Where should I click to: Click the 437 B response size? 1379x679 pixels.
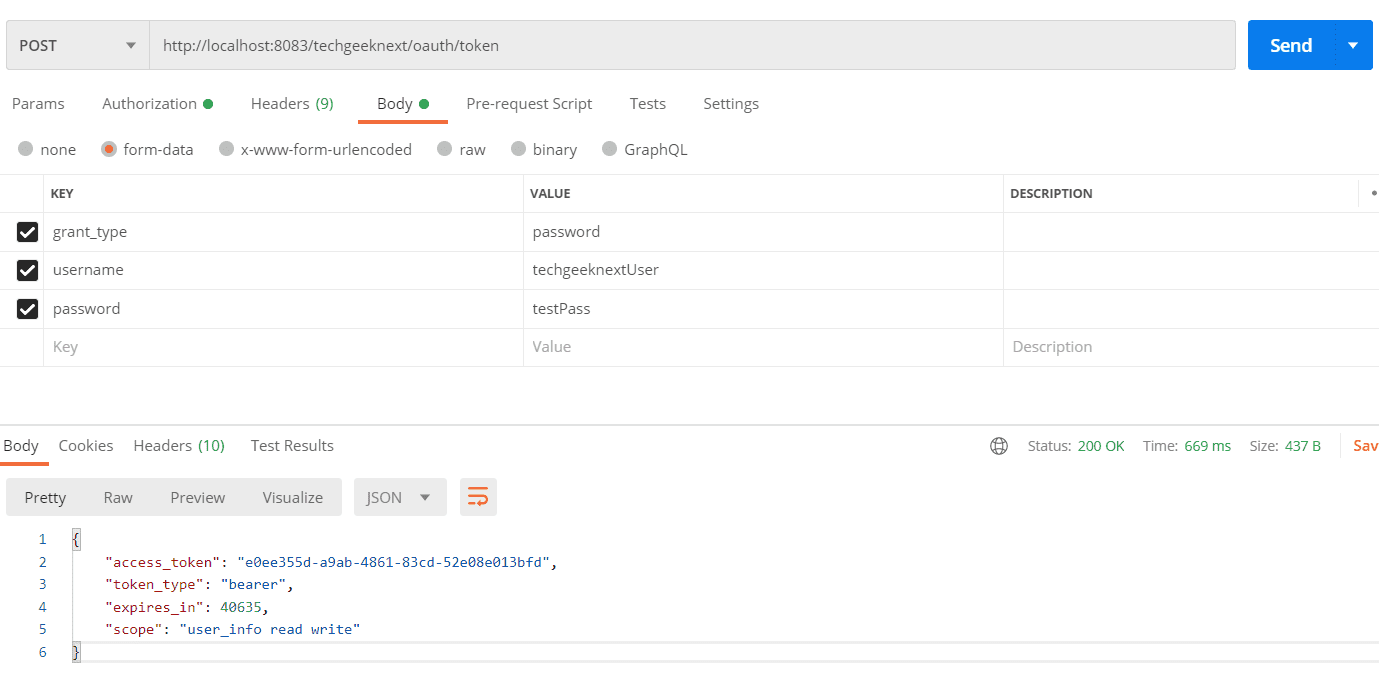(1303, 446)
